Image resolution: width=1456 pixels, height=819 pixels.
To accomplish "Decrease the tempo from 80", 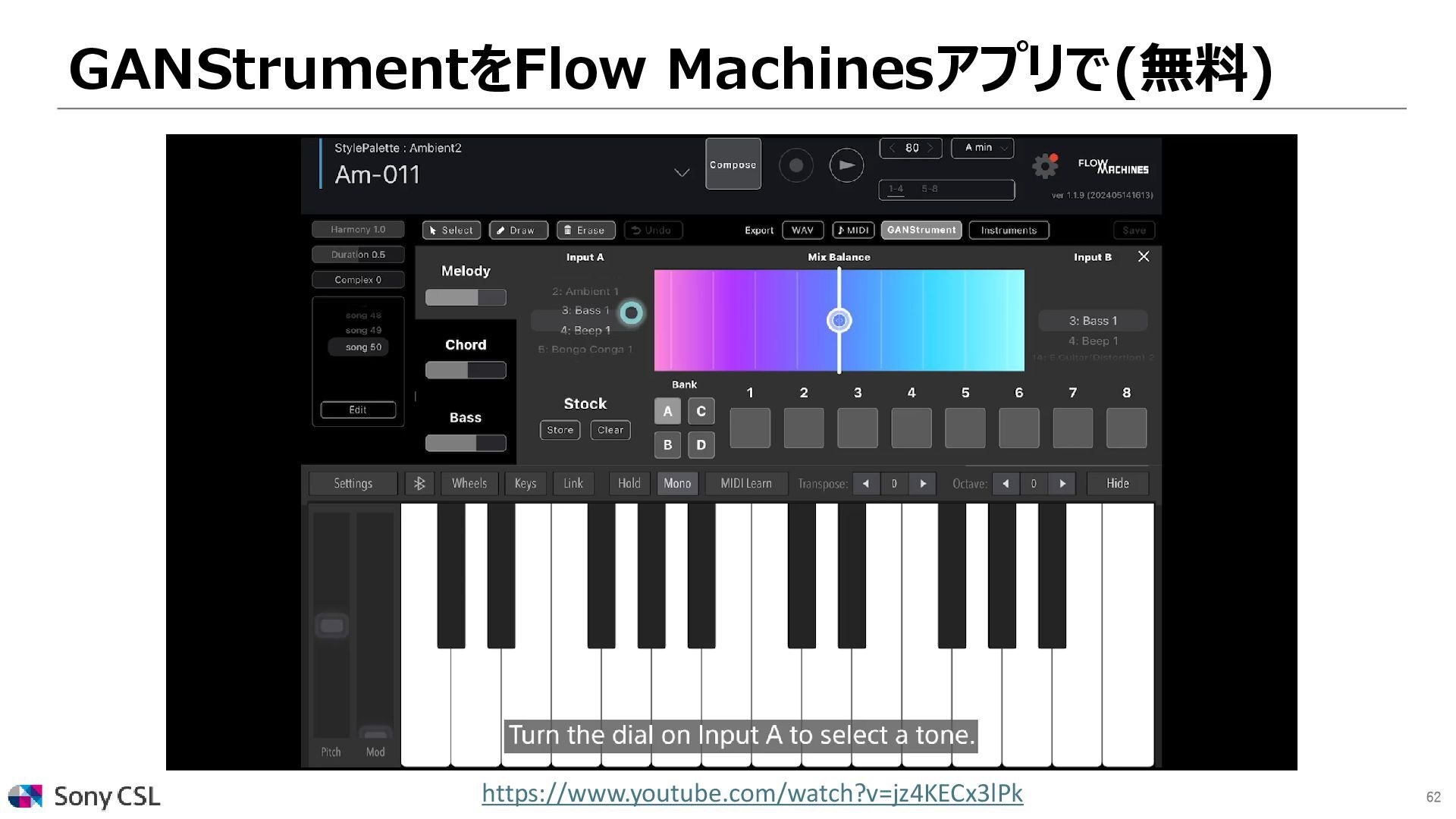I will pos(893,148).
